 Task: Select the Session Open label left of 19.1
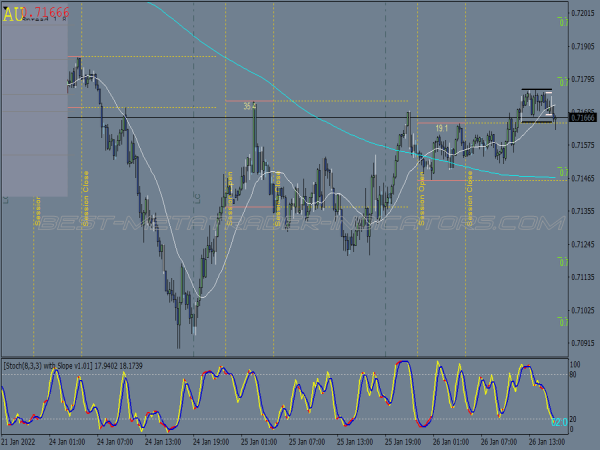tap(422, 199)
